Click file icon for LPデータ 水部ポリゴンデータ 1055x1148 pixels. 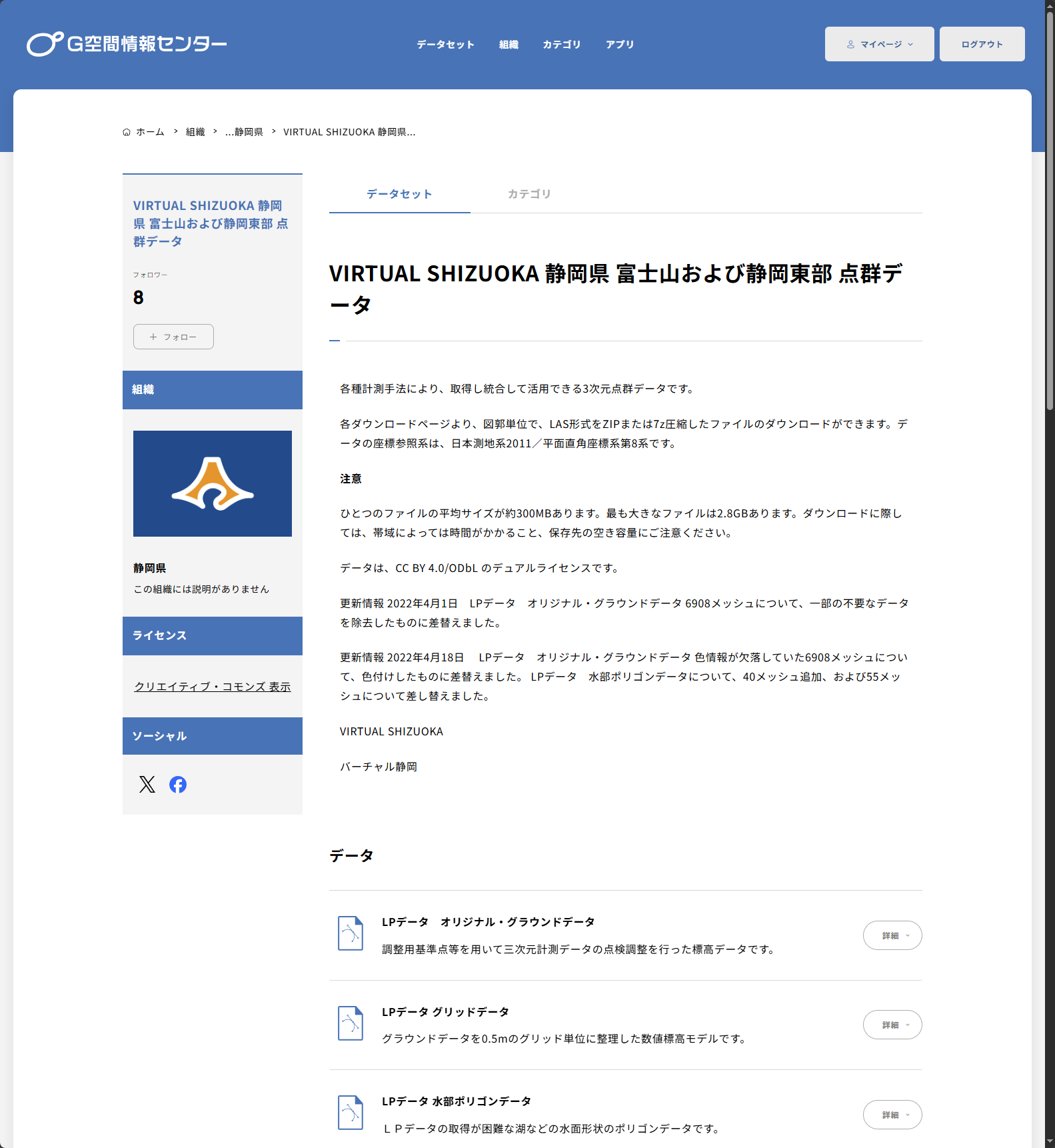351,1113
